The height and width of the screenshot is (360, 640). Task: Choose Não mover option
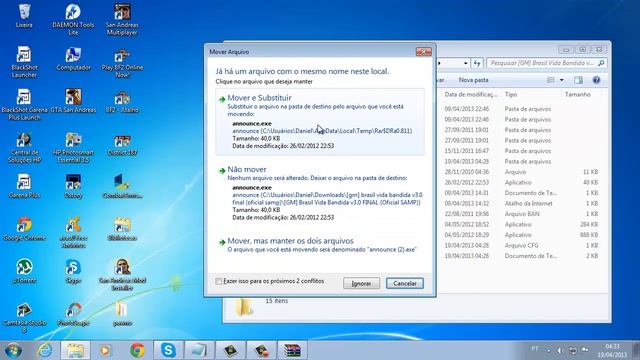tap(320, 193)
